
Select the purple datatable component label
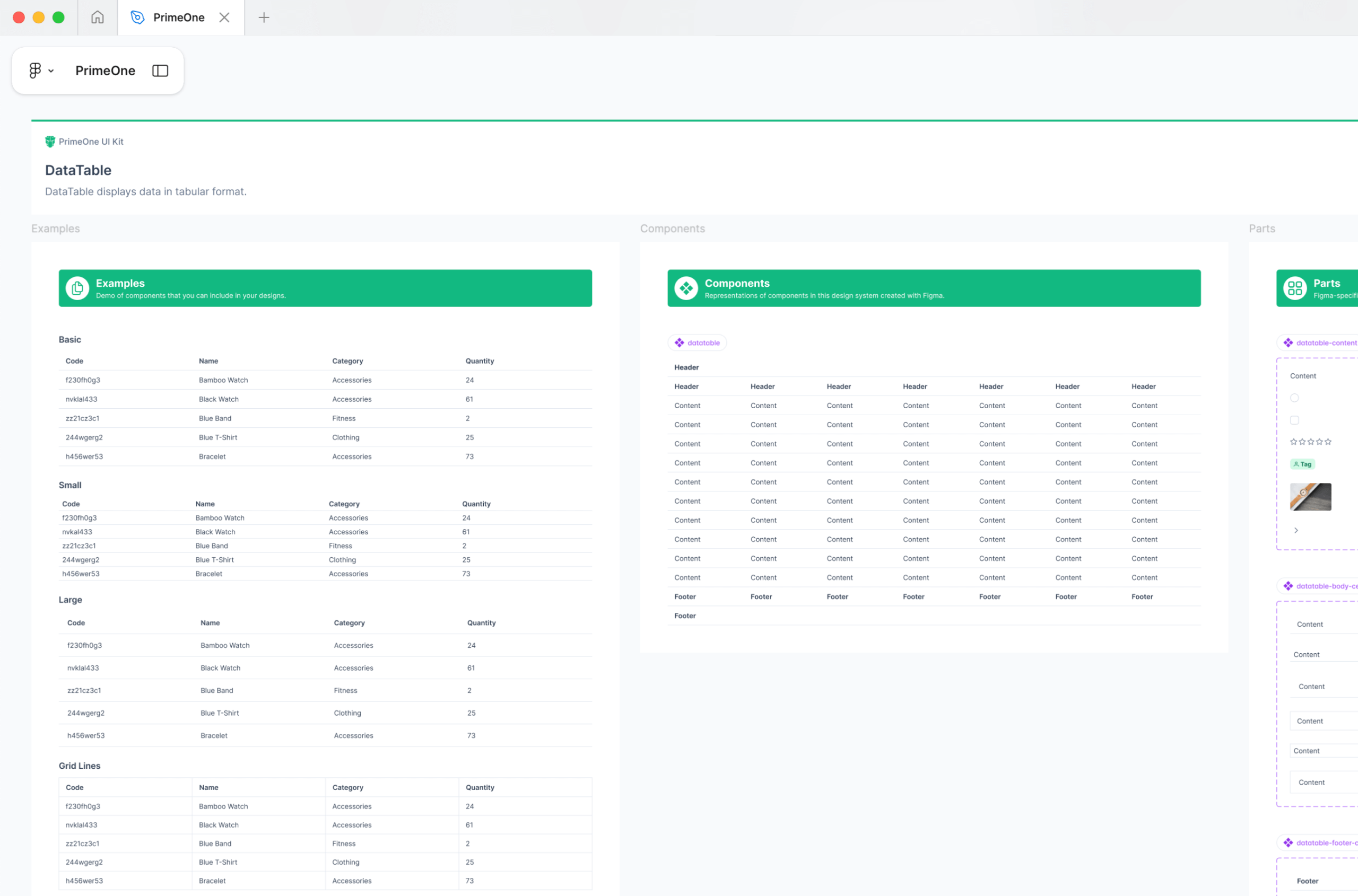[697, 342]
